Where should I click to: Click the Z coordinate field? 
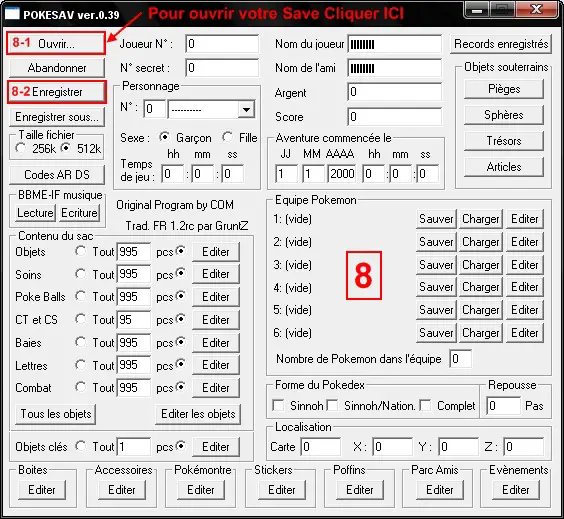[524, 447]
